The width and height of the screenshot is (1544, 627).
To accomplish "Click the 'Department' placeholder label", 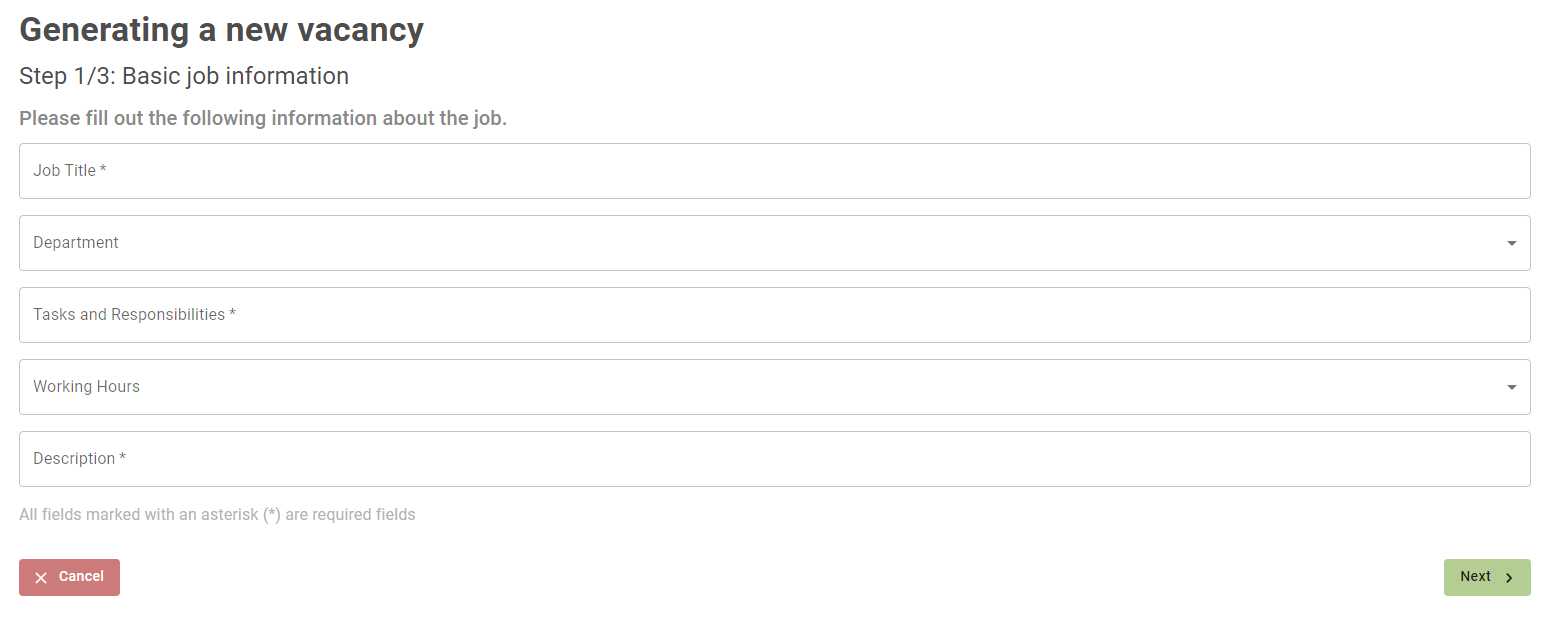I will 76,243.
